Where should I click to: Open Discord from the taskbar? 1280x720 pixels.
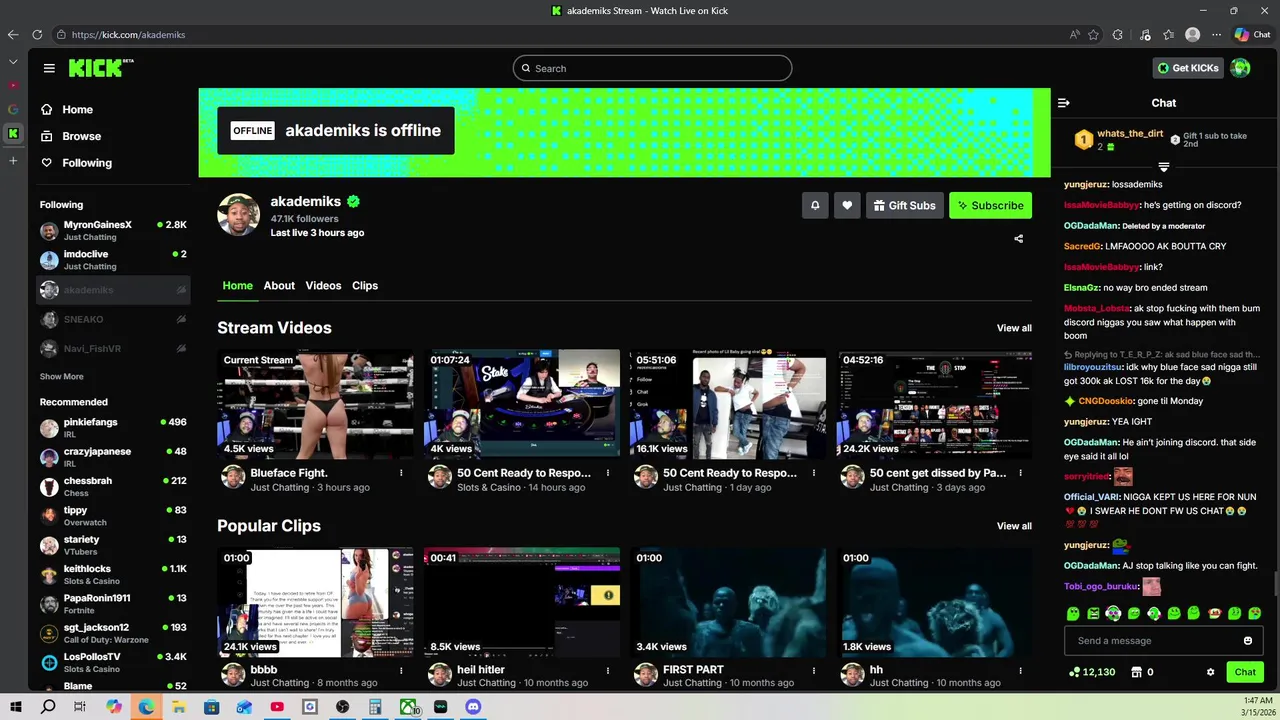click(473, 707)
